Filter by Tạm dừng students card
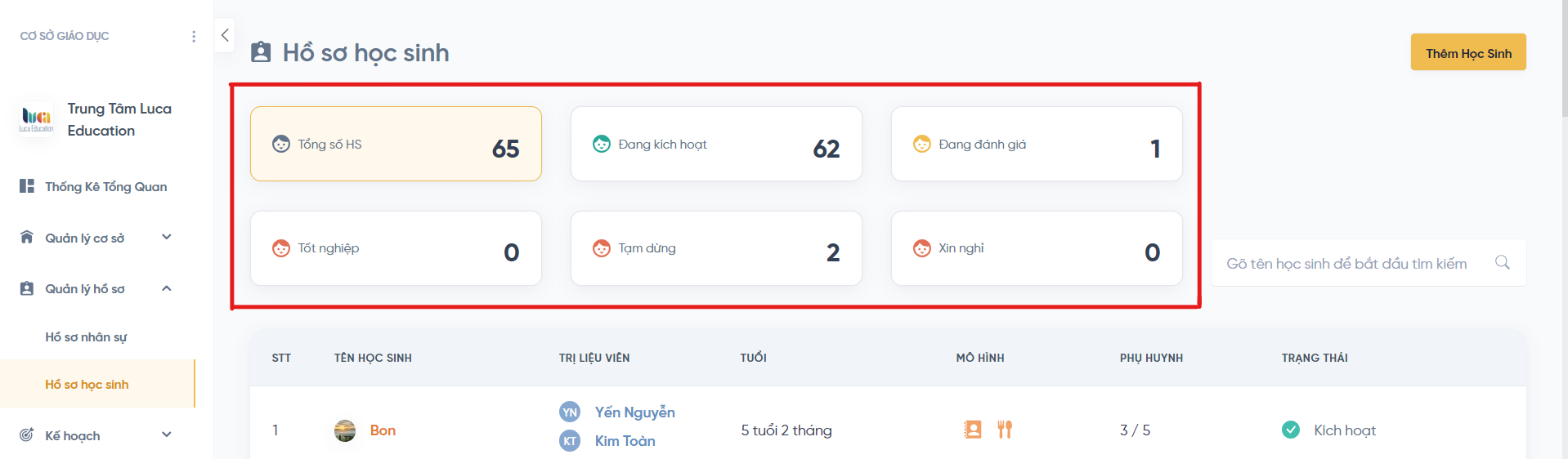1568x459 pixels. (x=715, y=248)
